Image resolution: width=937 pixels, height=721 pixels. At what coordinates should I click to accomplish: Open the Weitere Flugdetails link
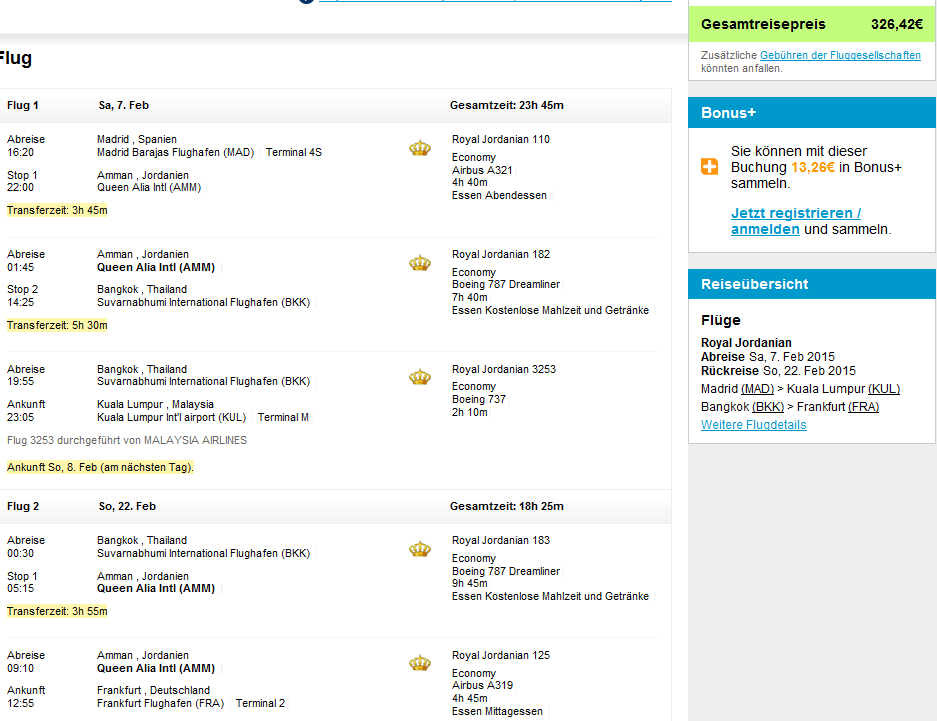coord(754,425)
